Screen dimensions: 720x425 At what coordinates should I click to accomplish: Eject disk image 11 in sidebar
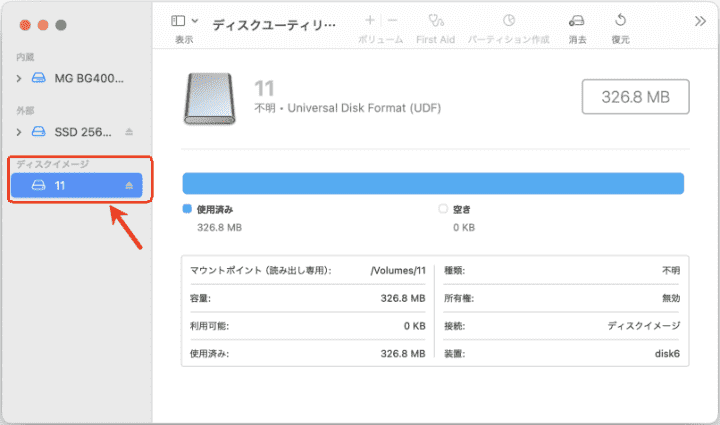coord(128,186)
